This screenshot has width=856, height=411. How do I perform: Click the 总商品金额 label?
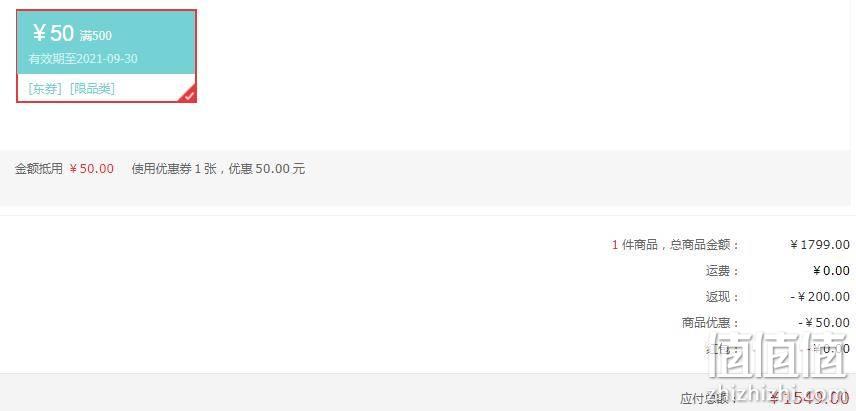click(704, 245)
